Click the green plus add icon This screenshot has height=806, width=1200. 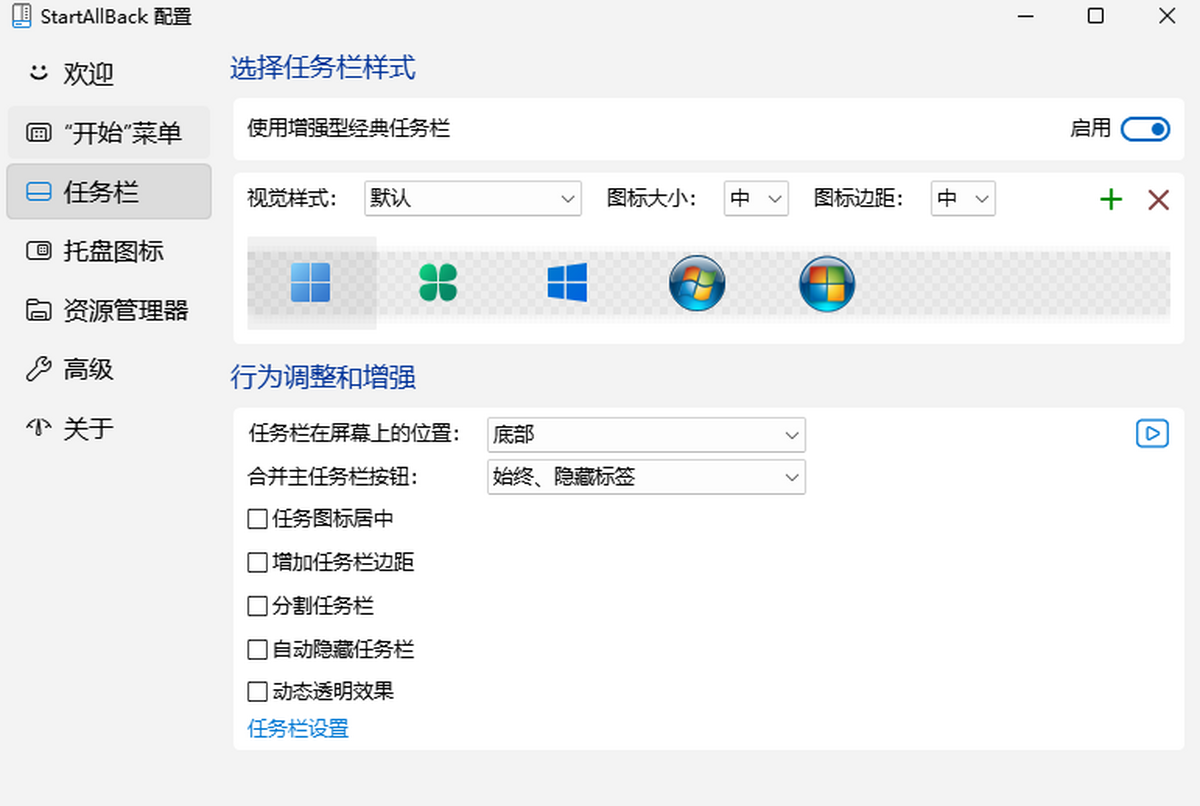point(1111,200)
